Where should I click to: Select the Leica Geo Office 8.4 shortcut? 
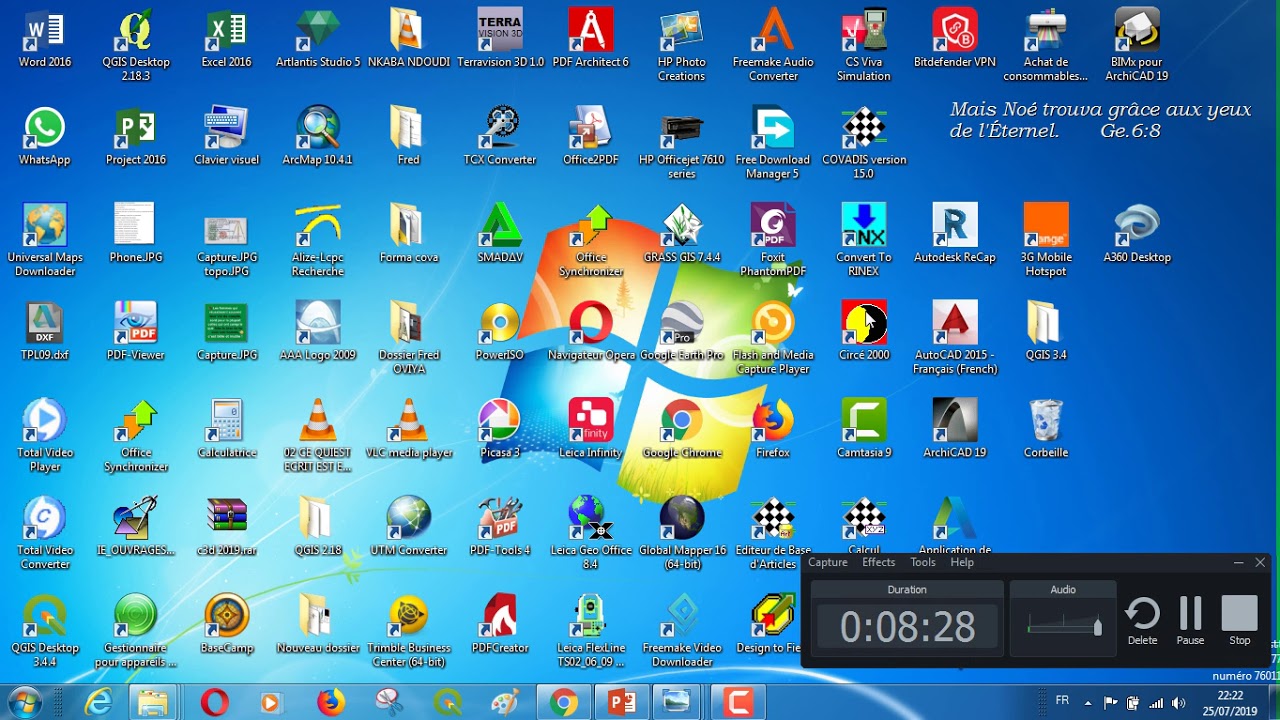[591, 534]
